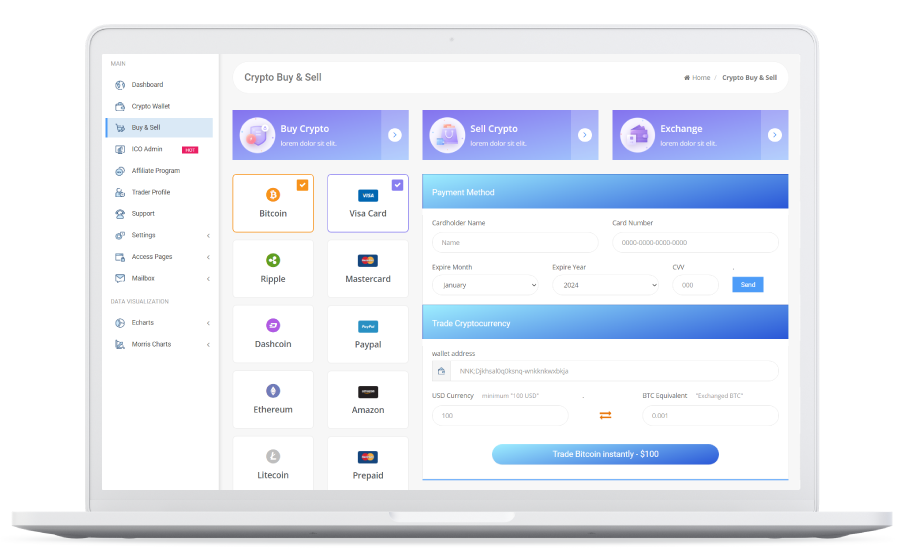
Task: Uncheck the orange Bitcoin checkbox
Action: (303, 185)
